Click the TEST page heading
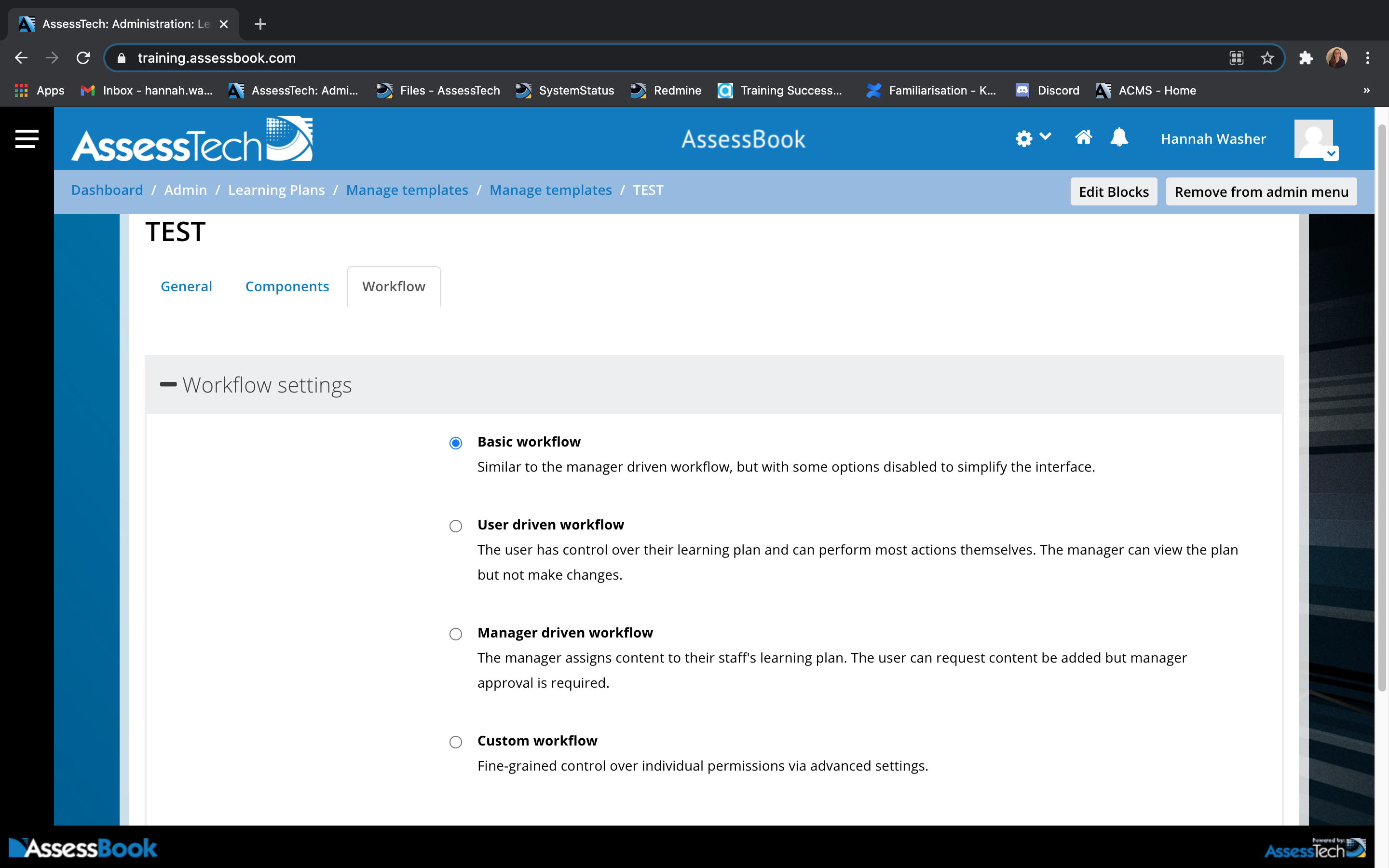The image size is (1389, 868). point(175,232)
